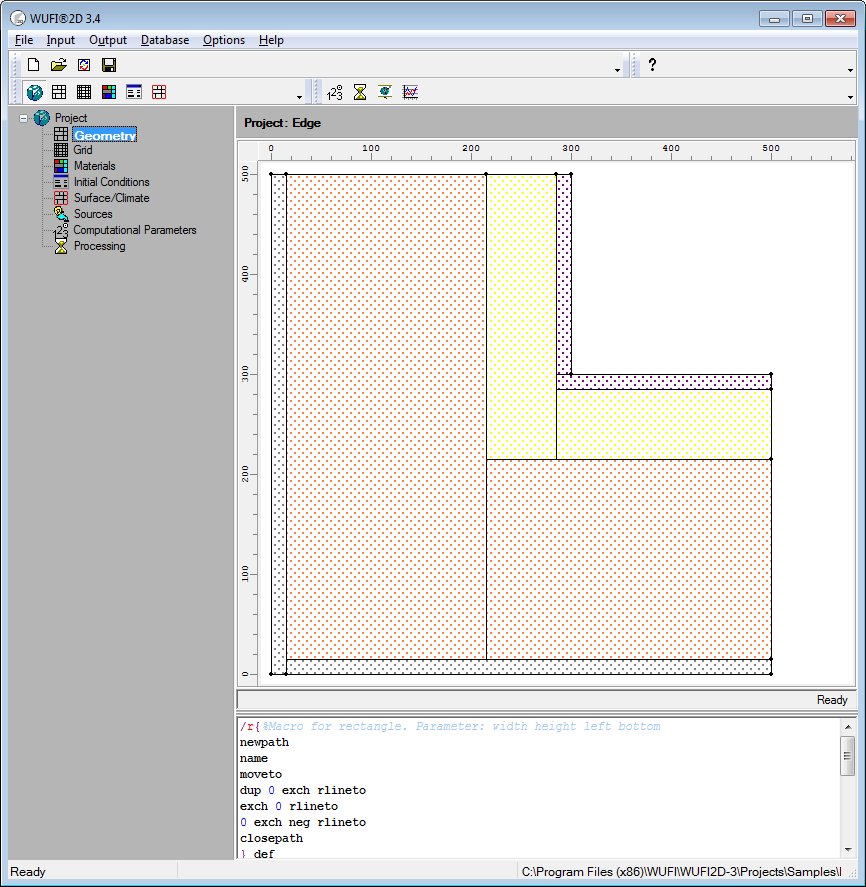The height and width of the screenshot is (887, 866).
Task: Select the Project root tree label
Action: pyautogui.click(x=71, y=118)
